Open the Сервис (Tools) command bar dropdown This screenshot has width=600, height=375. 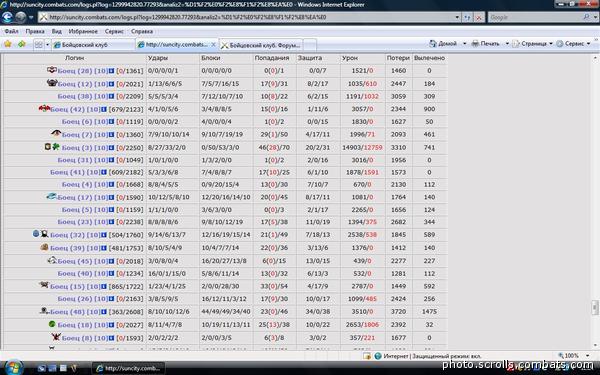pos(574,44)
